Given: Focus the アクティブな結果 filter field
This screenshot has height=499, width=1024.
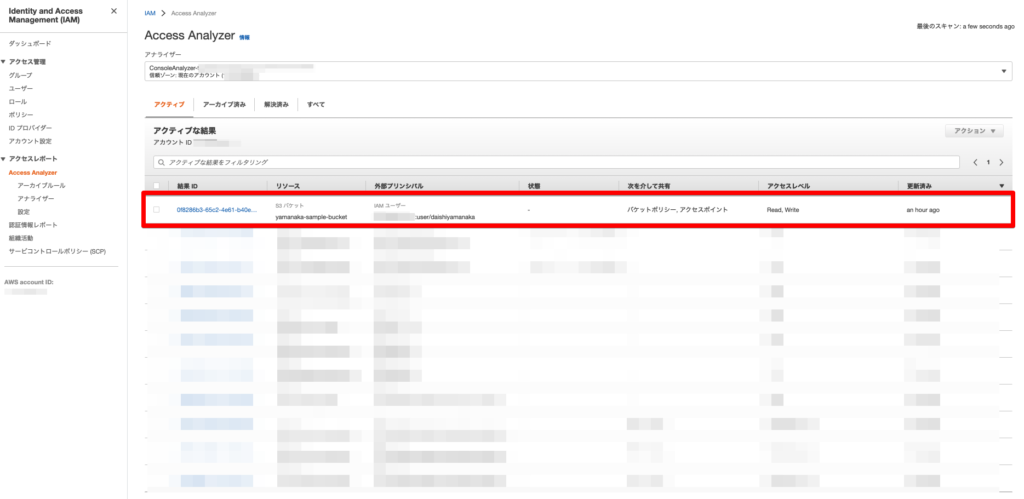Looking at the screenshot, I should click(560, 162).
